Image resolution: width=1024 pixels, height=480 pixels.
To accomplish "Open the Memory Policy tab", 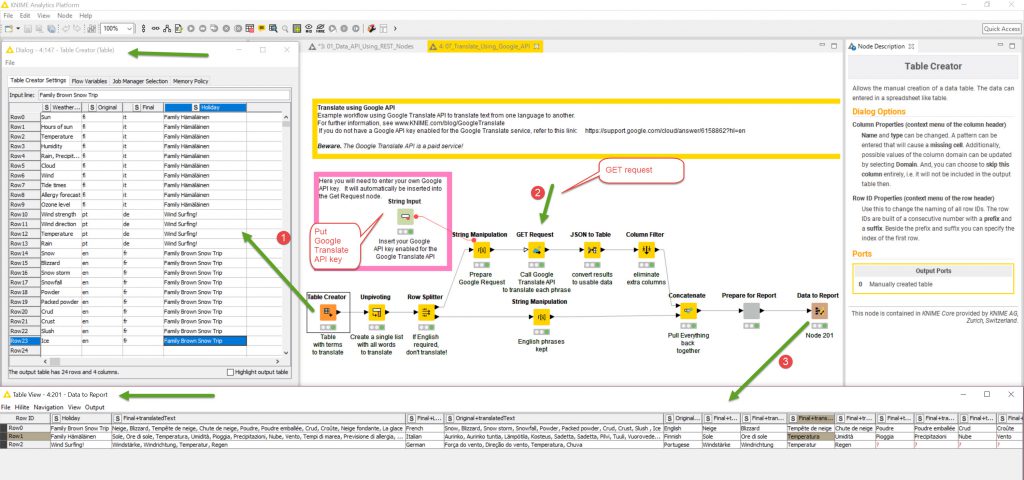I will click(190, 80).
